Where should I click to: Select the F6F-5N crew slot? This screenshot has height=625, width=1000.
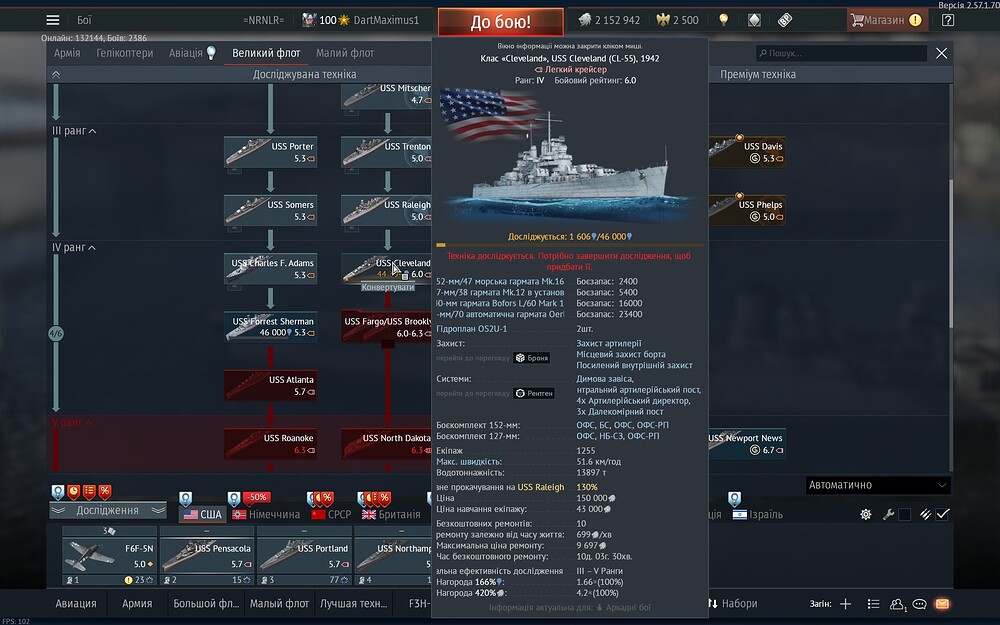pyautogui.click(x=109, y=556)
